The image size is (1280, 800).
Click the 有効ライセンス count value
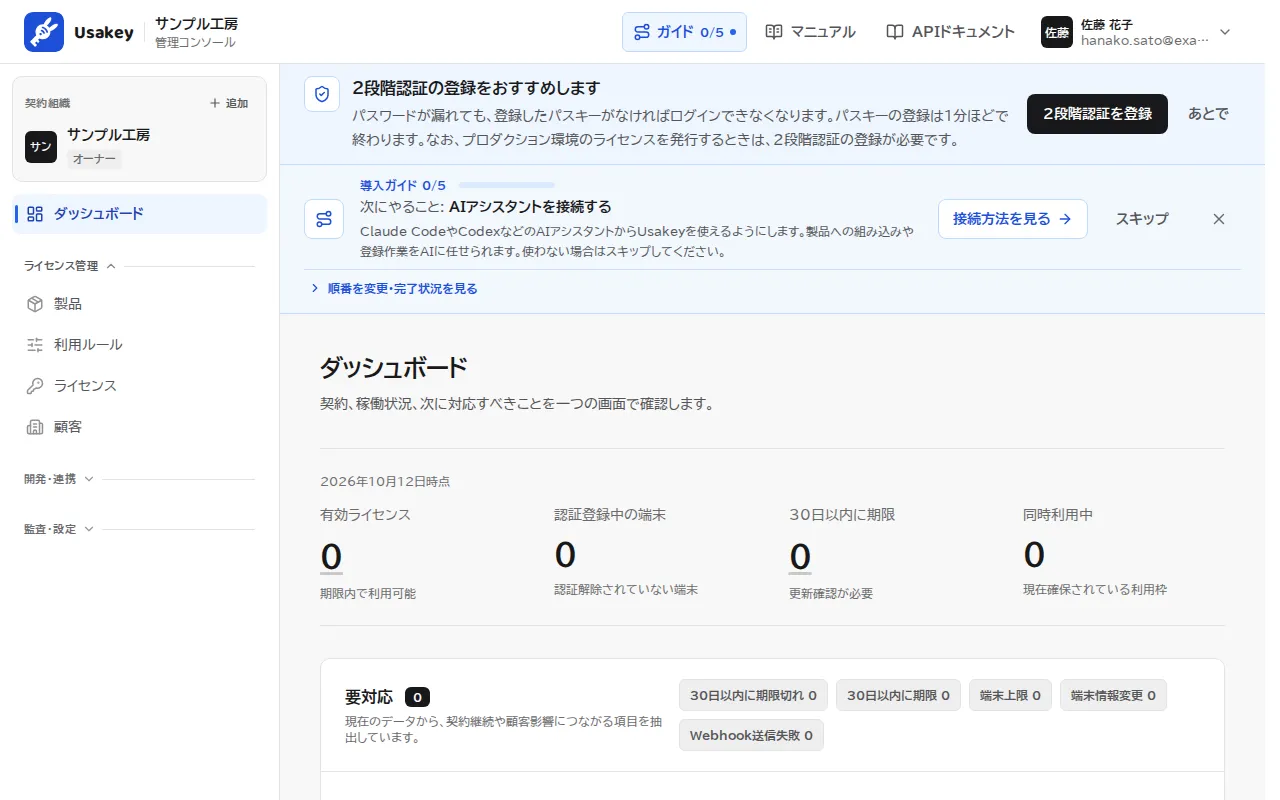(x=331, y=556)
